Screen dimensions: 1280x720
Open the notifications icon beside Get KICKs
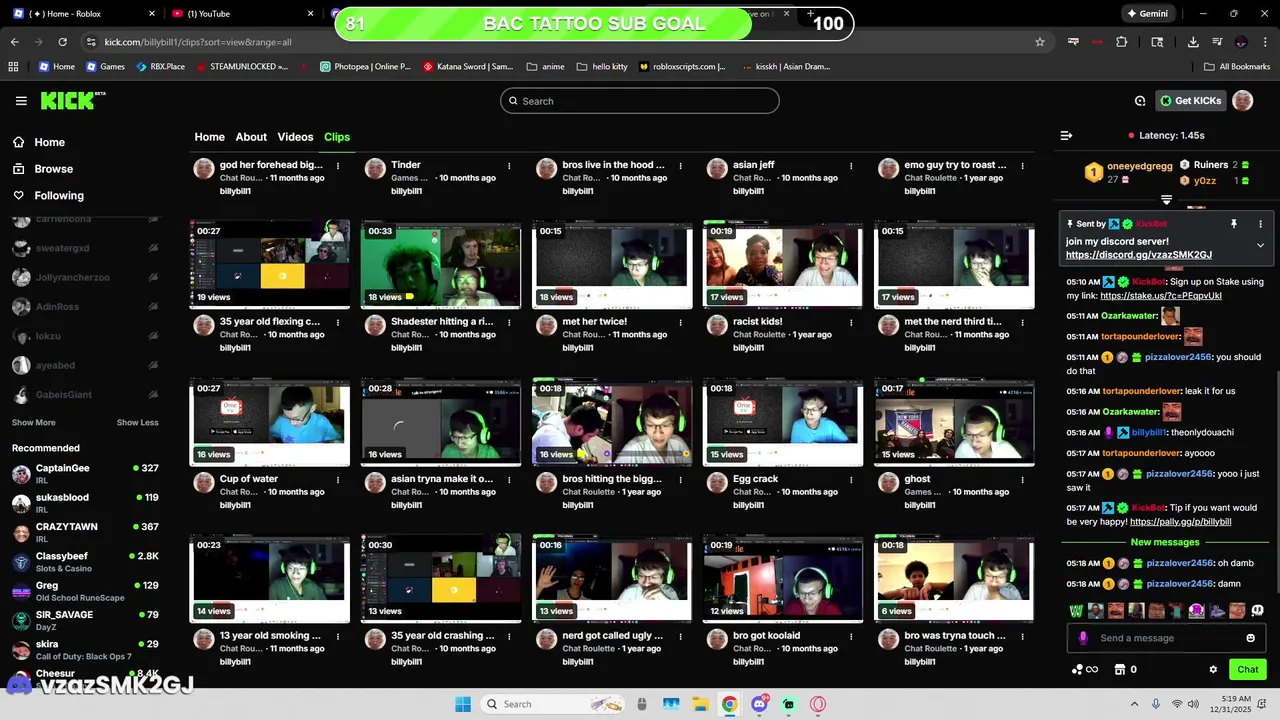pyautogui.click(x=1140, y=101)
